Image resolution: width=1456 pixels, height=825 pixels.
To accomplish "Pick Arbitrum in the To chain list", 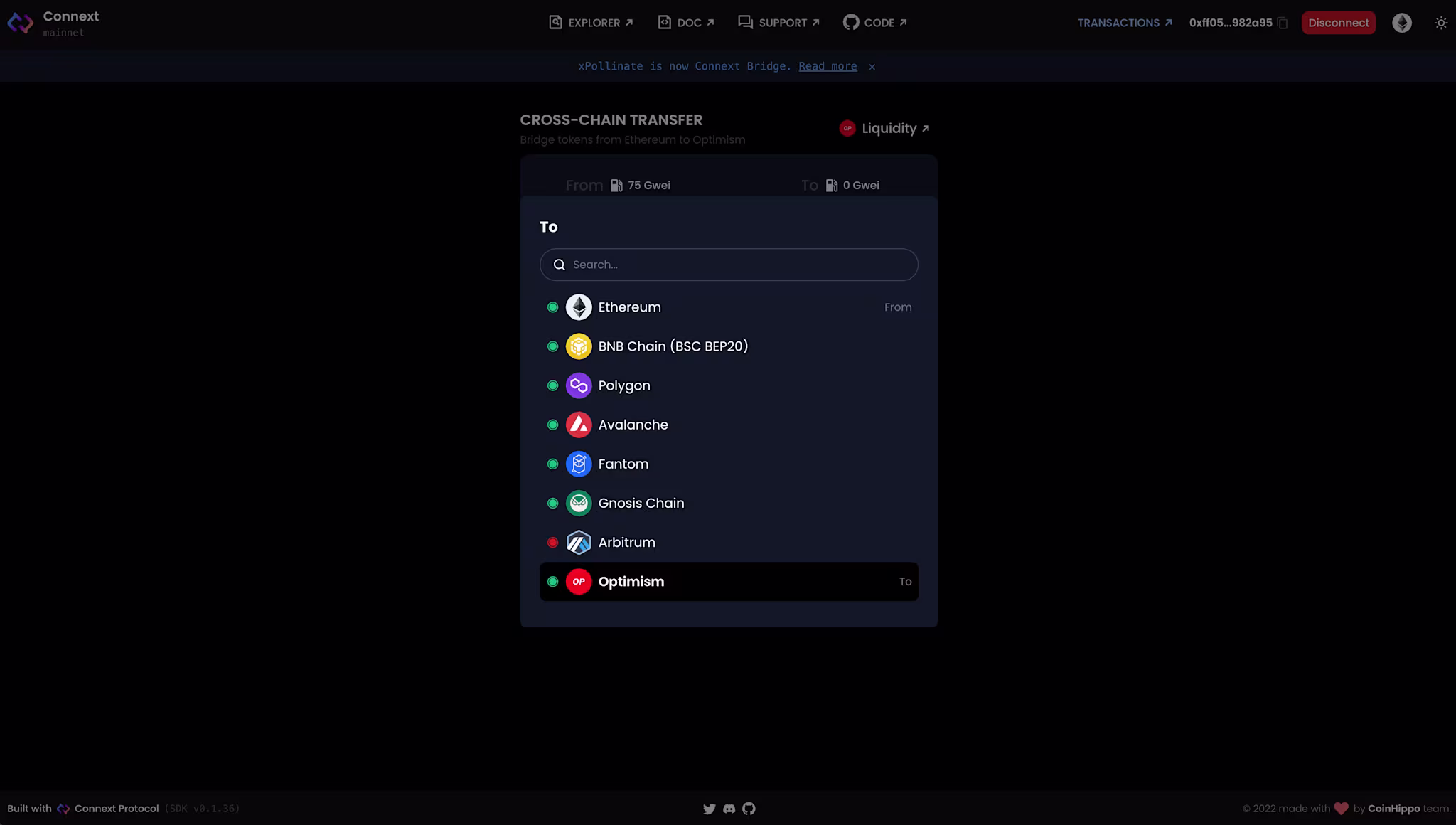I will [x=626, y=542].
